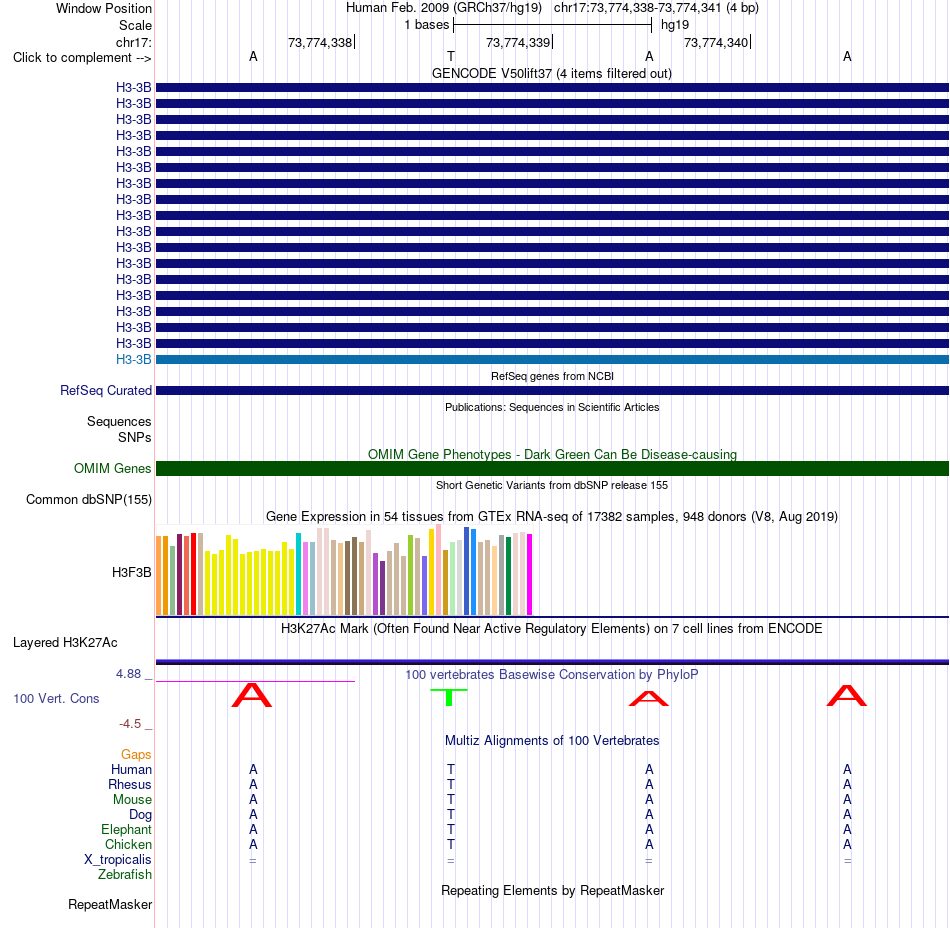This screenshot has height=928, width=950.
Task: Click the 'hg19' text beside the scale bar
Action: point(675,25)
